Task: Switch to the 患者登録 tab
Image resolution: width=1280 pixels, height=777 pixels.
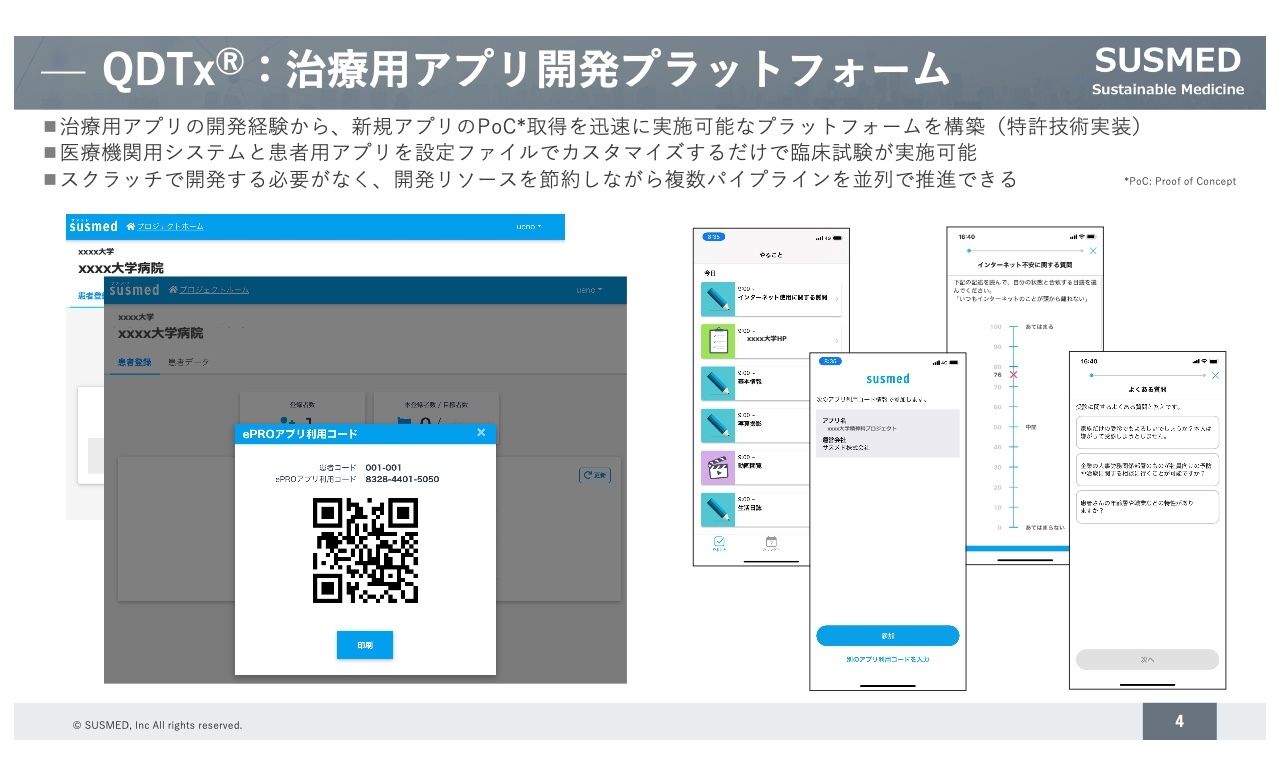Action: [134, 362]
